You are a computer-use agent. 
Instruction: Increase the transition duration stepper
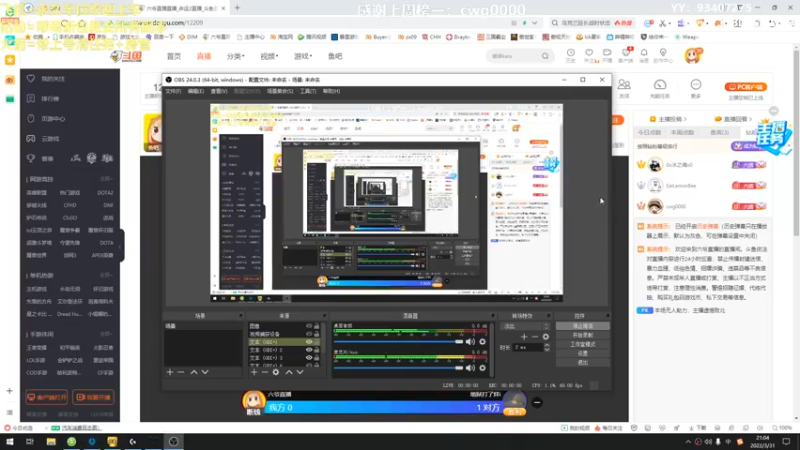pos(547,345)
